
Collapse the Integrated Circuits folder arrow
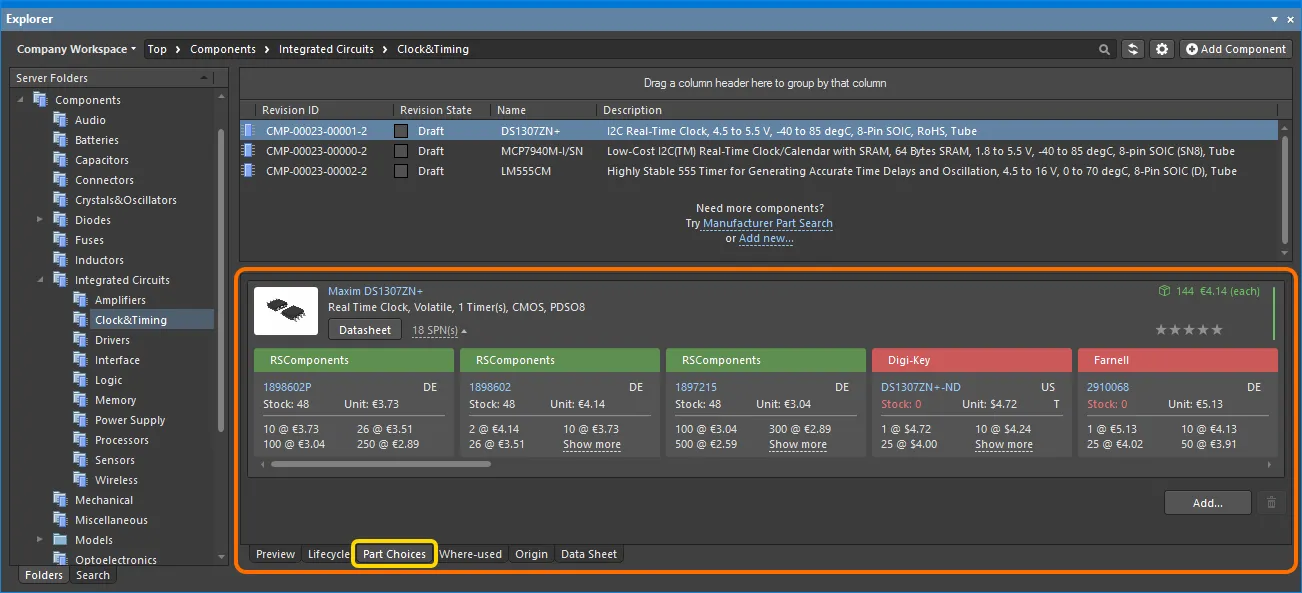40,280
